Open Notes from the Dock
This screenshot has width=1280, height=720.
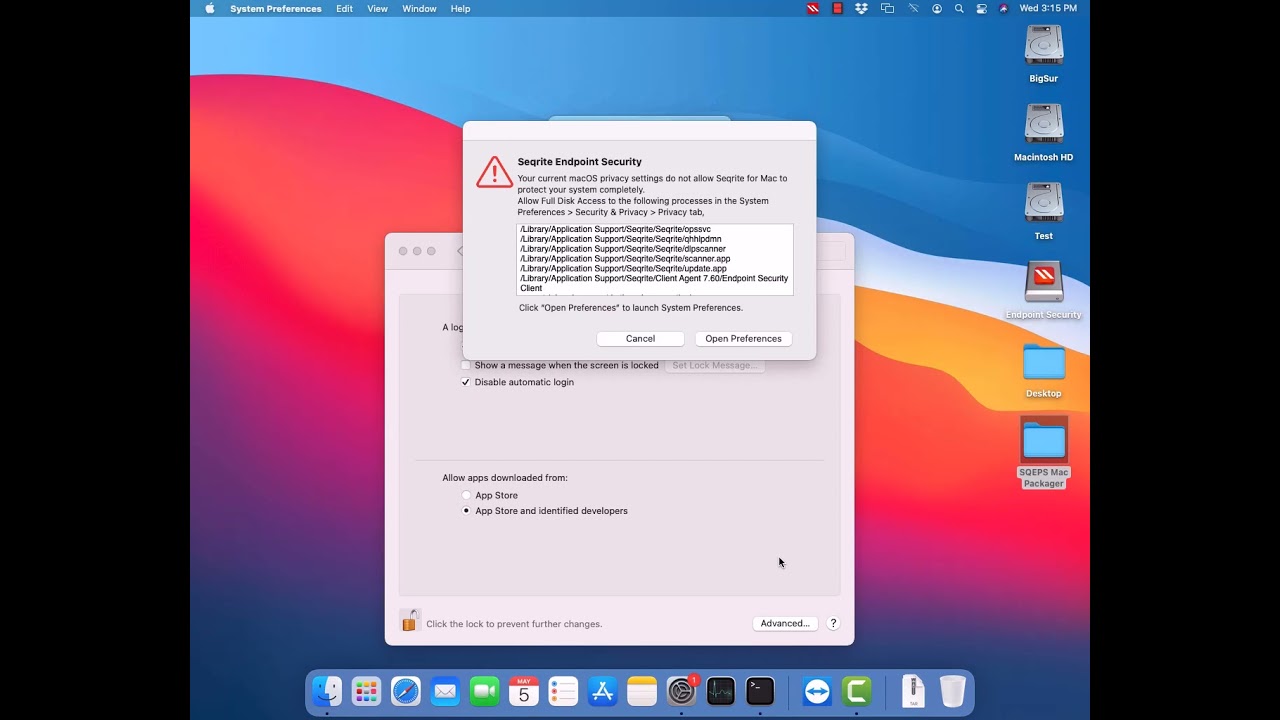(642, 691)
